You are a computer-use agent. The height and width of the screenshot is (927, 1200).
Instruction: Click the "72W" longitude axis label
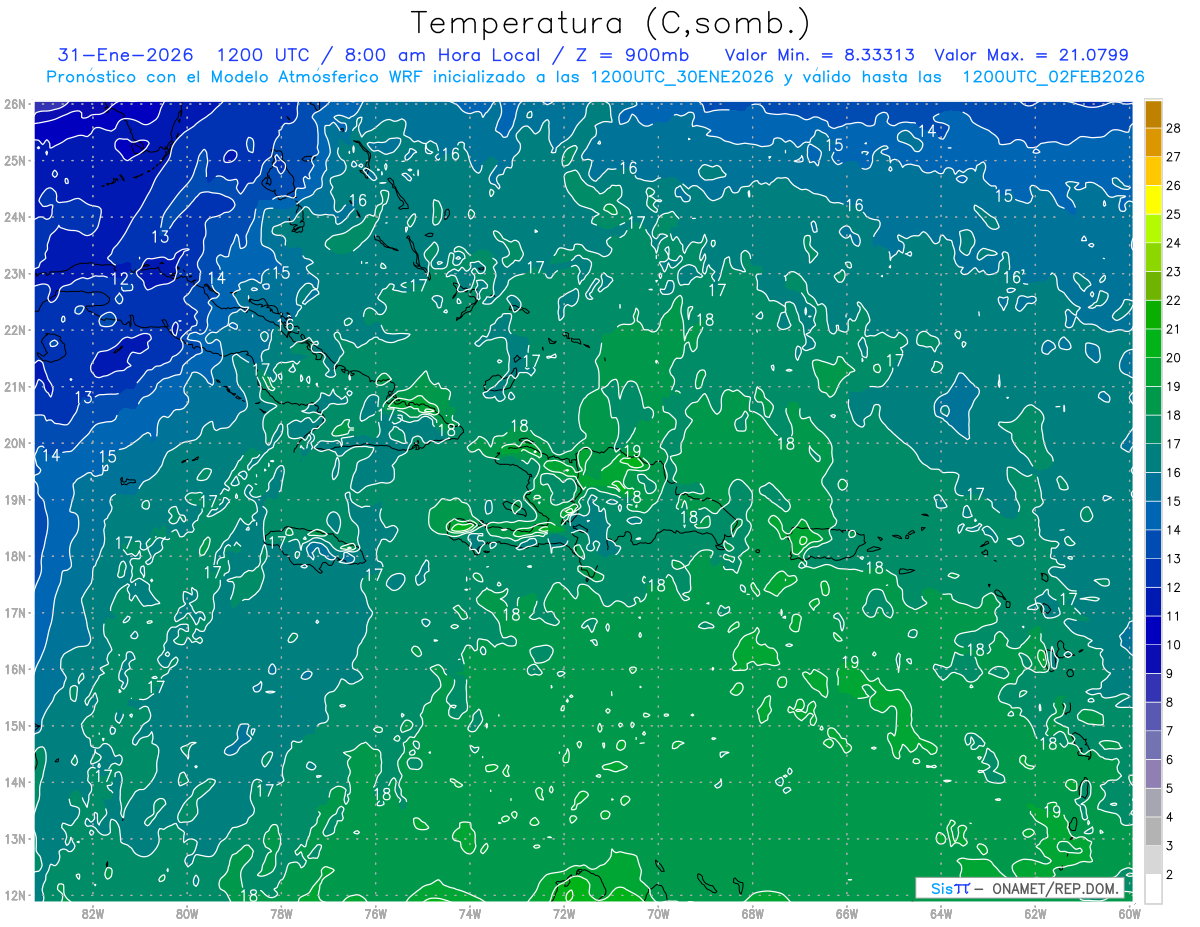click(x=564, y=914)
